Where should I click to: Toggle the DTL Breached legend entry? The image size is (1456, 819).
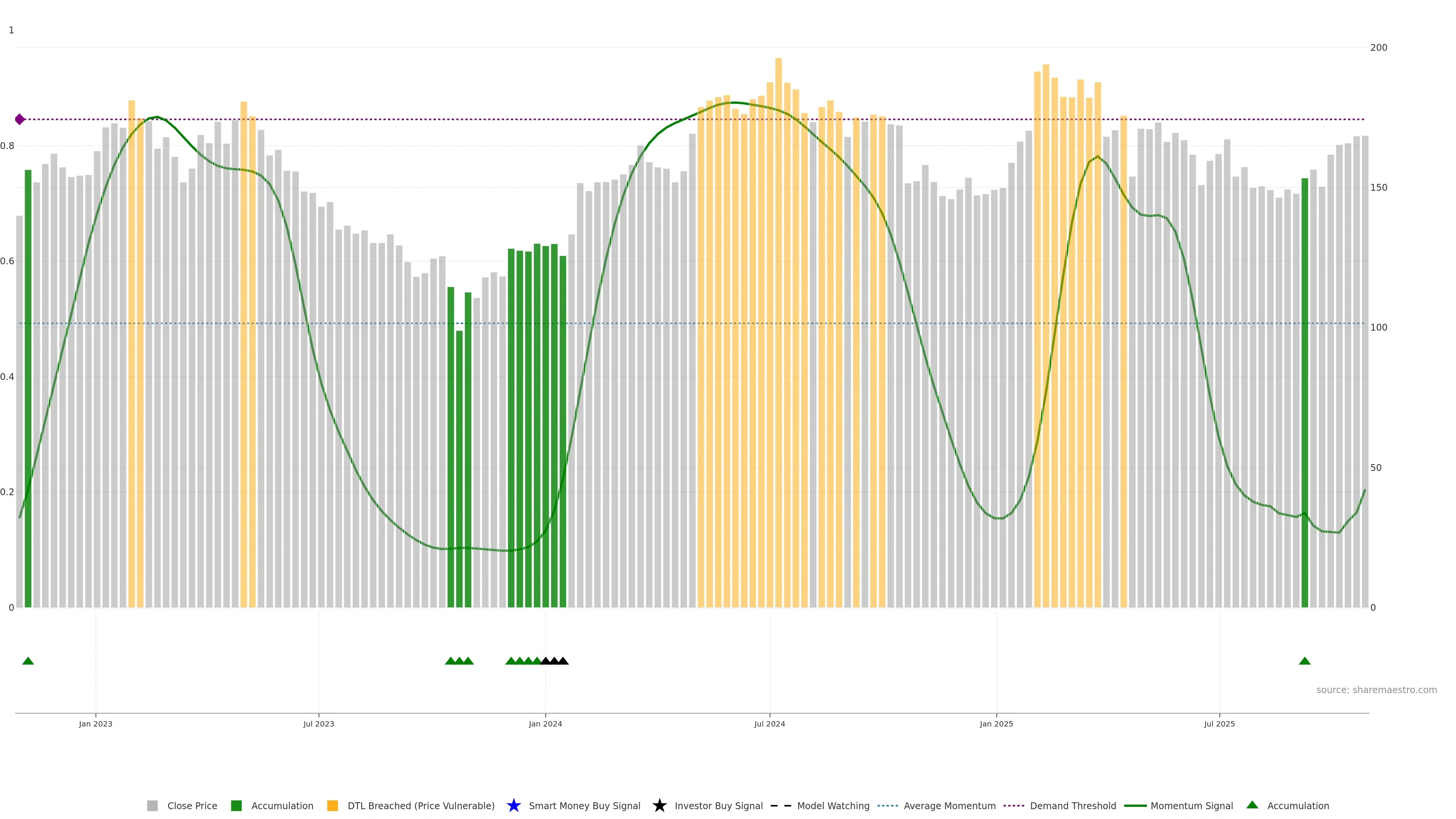coord(420,806)
